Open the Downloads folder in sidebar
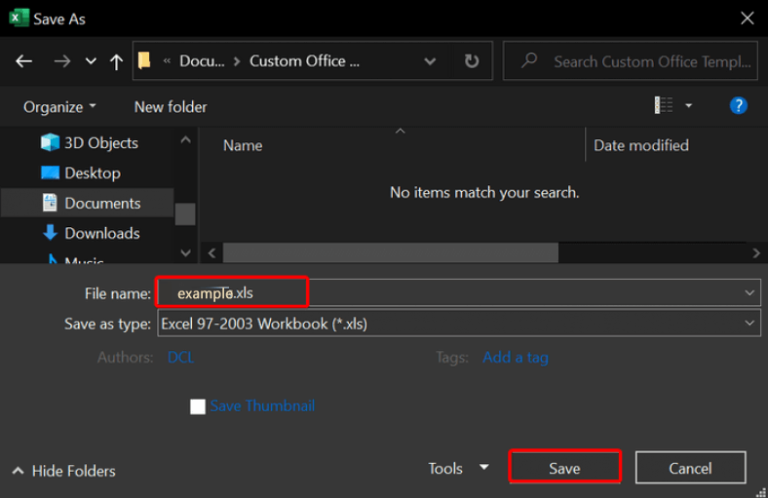The height and width of the screenshot is (498, 768). (101, 233)
